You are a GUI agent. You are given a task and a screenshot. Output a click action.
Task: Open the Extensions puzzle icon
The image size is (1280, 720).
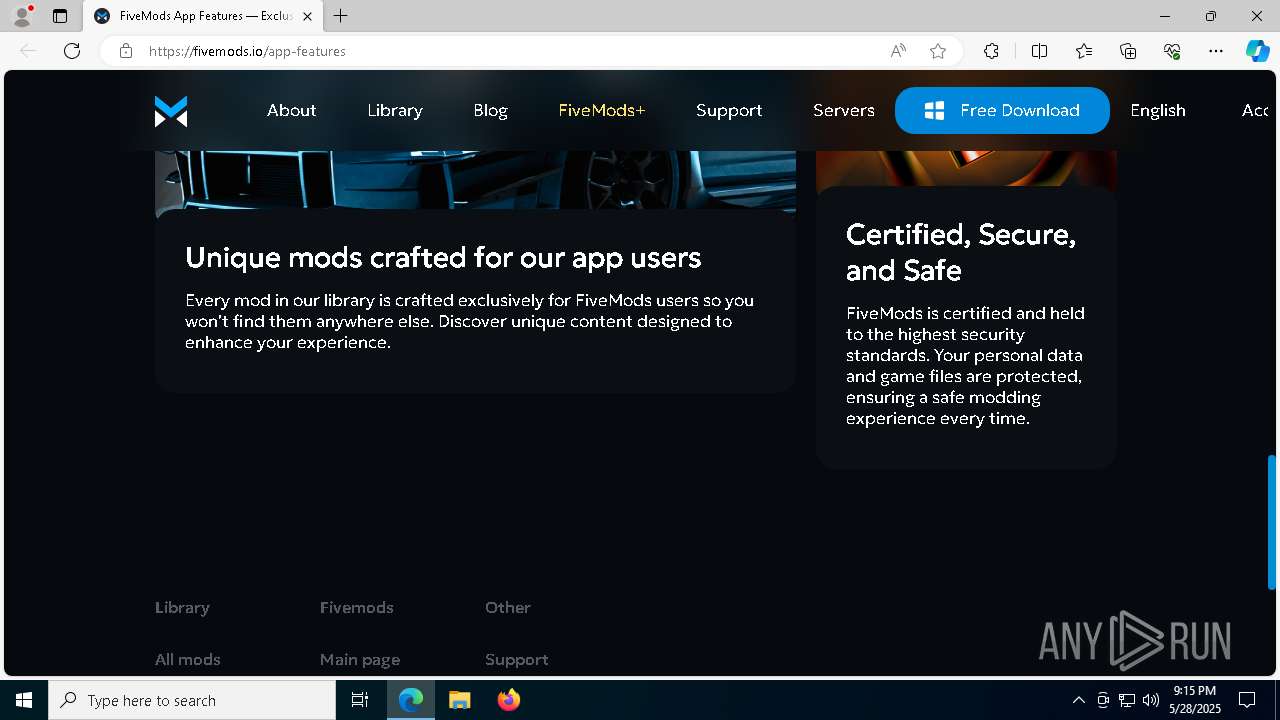991,51
